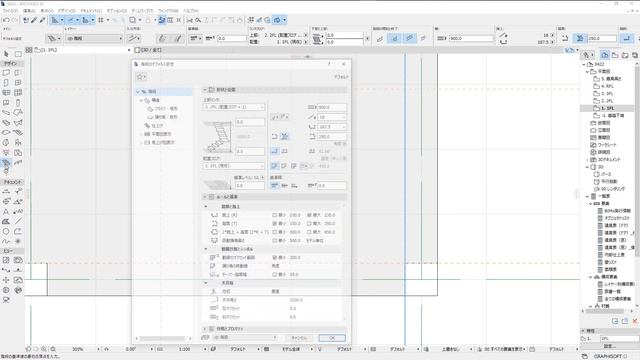640x360 pixels.
Task: Click stair width field 900.0 in dialog
Action: point(332,107)
